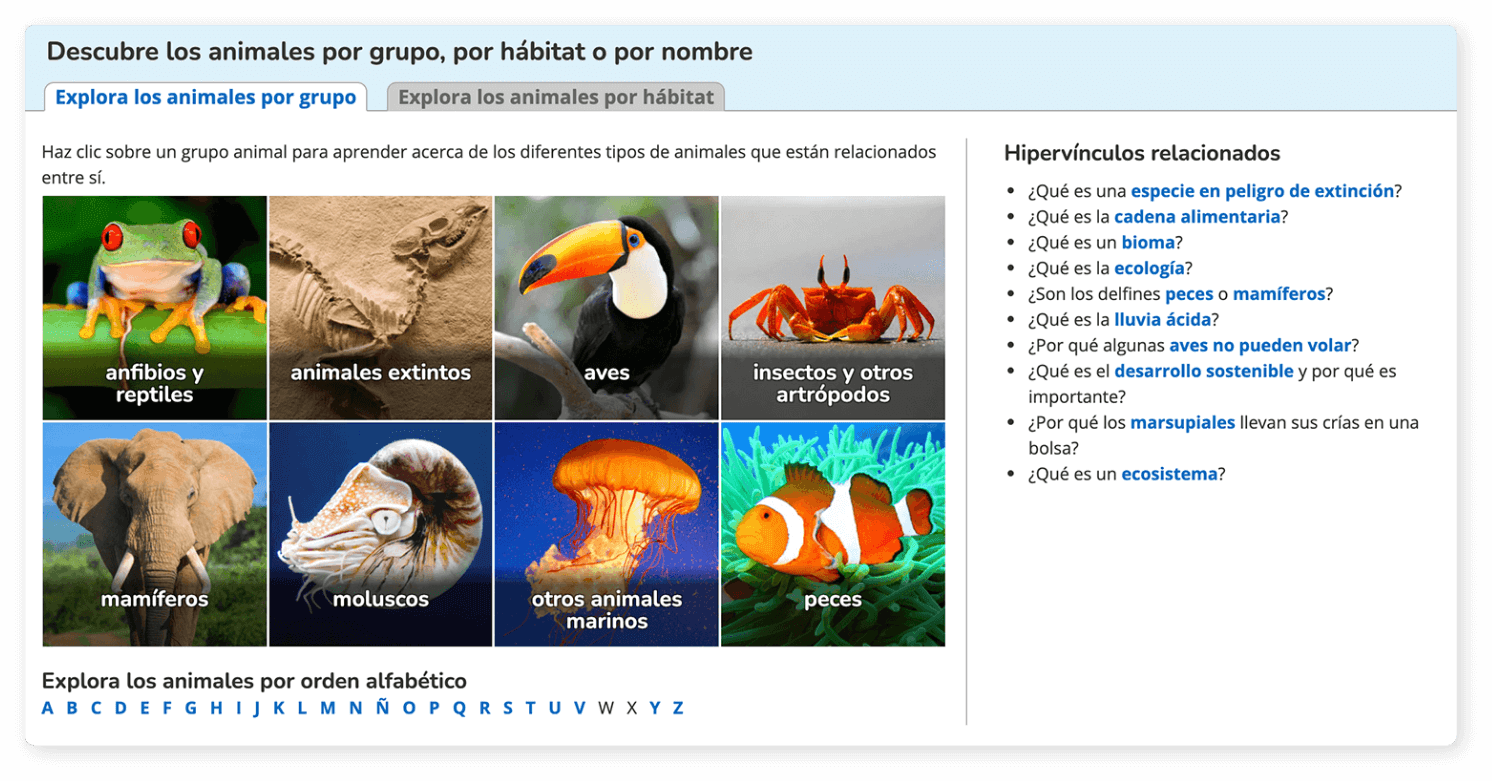Browse animals starting with letter V
Screen dimensions: 1492x781
tap(579, 708)
